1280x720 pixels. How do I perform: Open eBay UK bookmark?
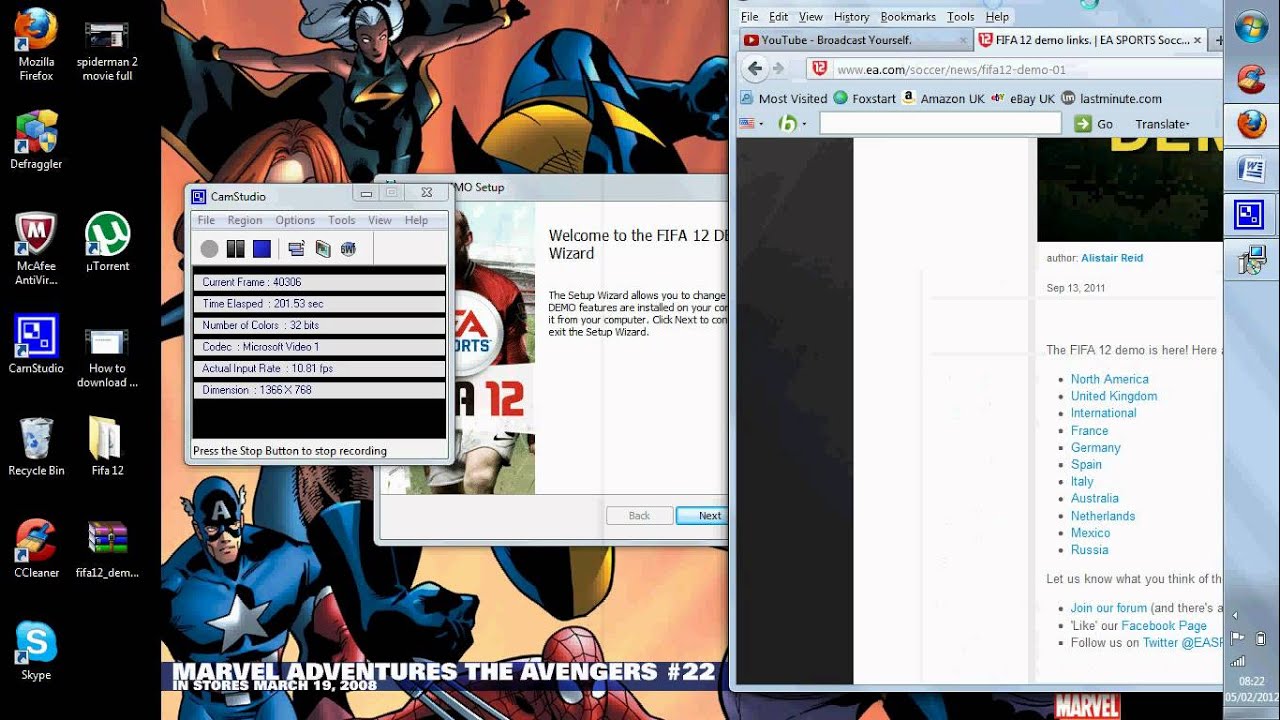1023,98
